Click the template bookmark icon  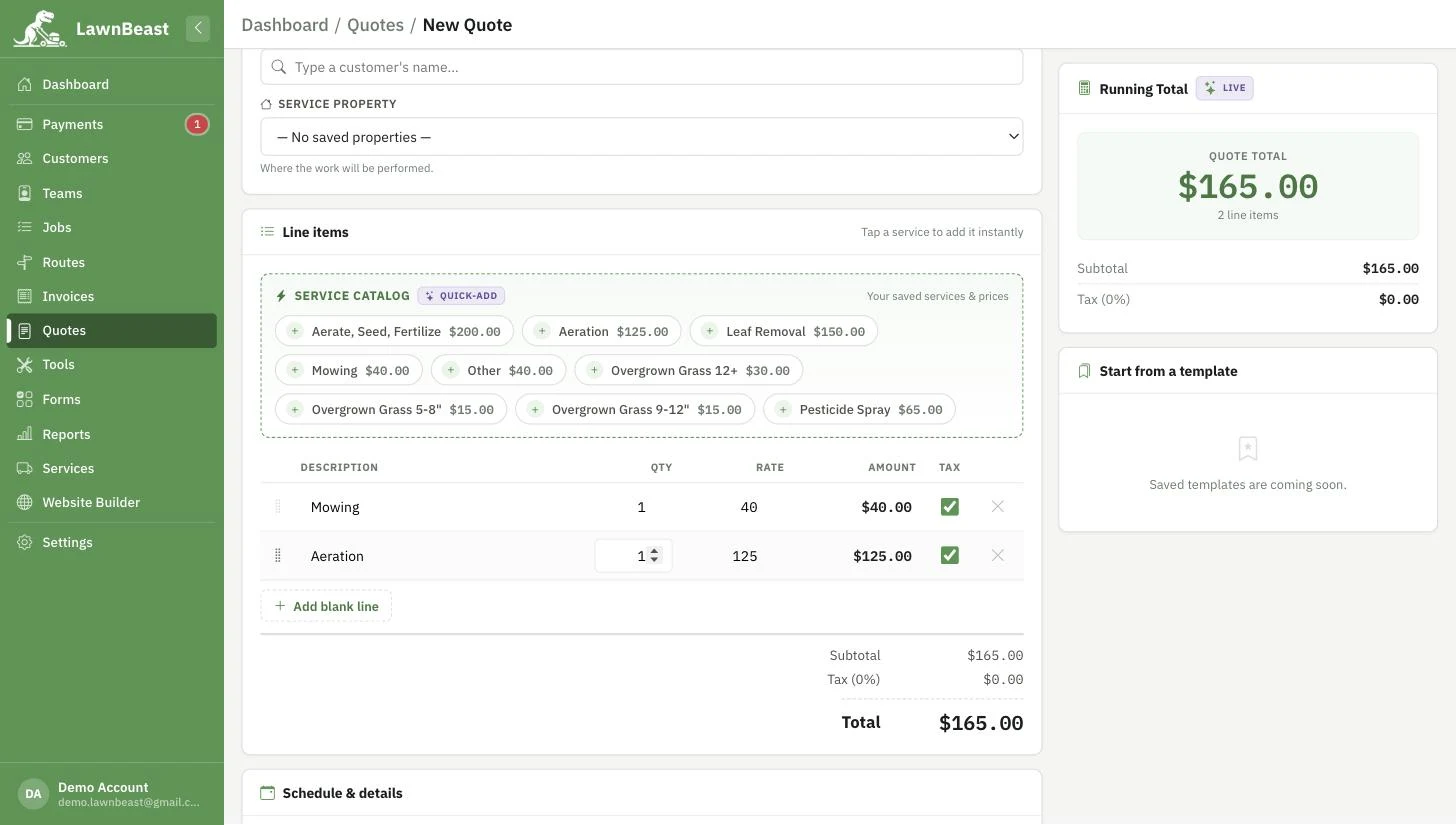pyautogui.click(x=1084, y=371)
